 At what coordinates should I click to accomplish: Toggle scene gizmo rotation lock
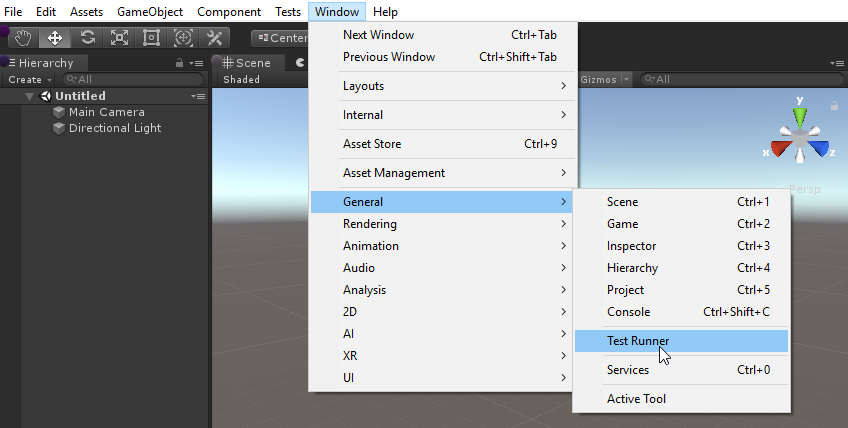[x=833, y=105]
